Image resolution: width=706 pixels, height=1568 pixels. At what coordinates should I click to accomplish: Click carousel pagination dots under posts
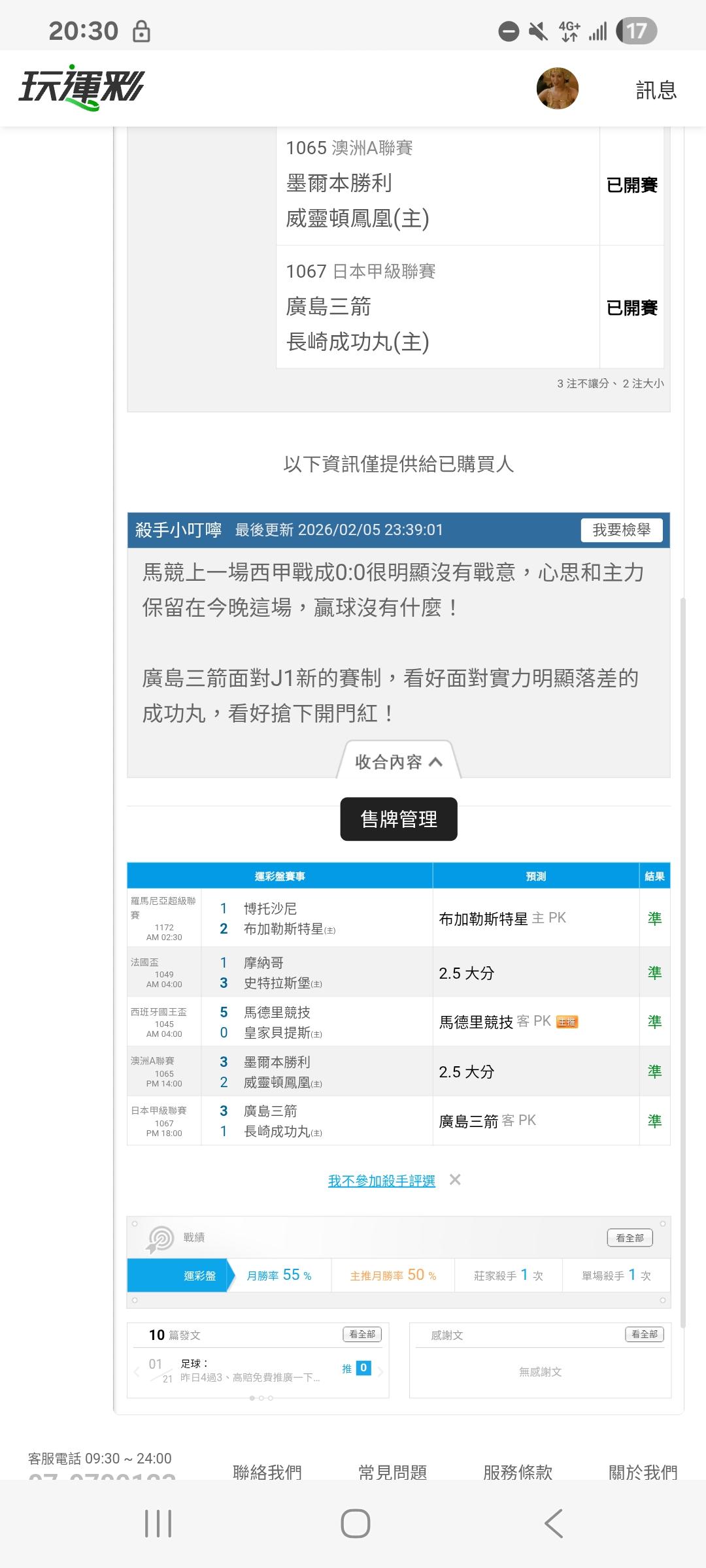coord(261,1398)
